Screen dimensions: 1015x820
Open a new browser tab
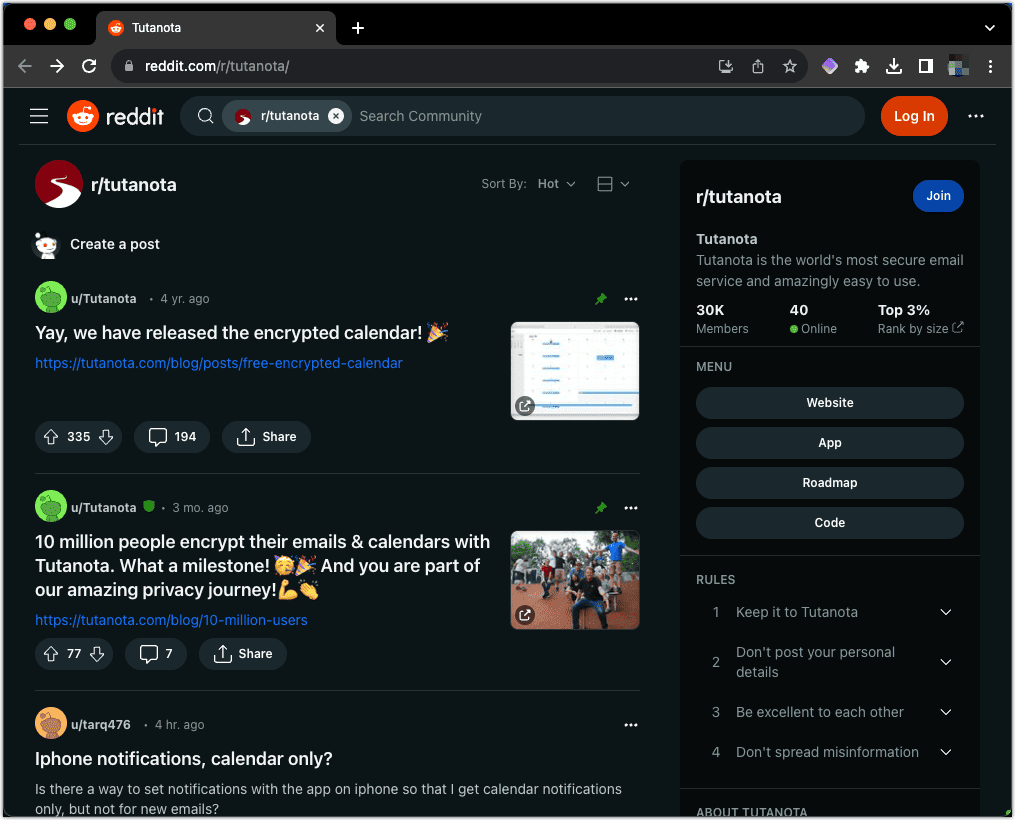tap(358, 28)
